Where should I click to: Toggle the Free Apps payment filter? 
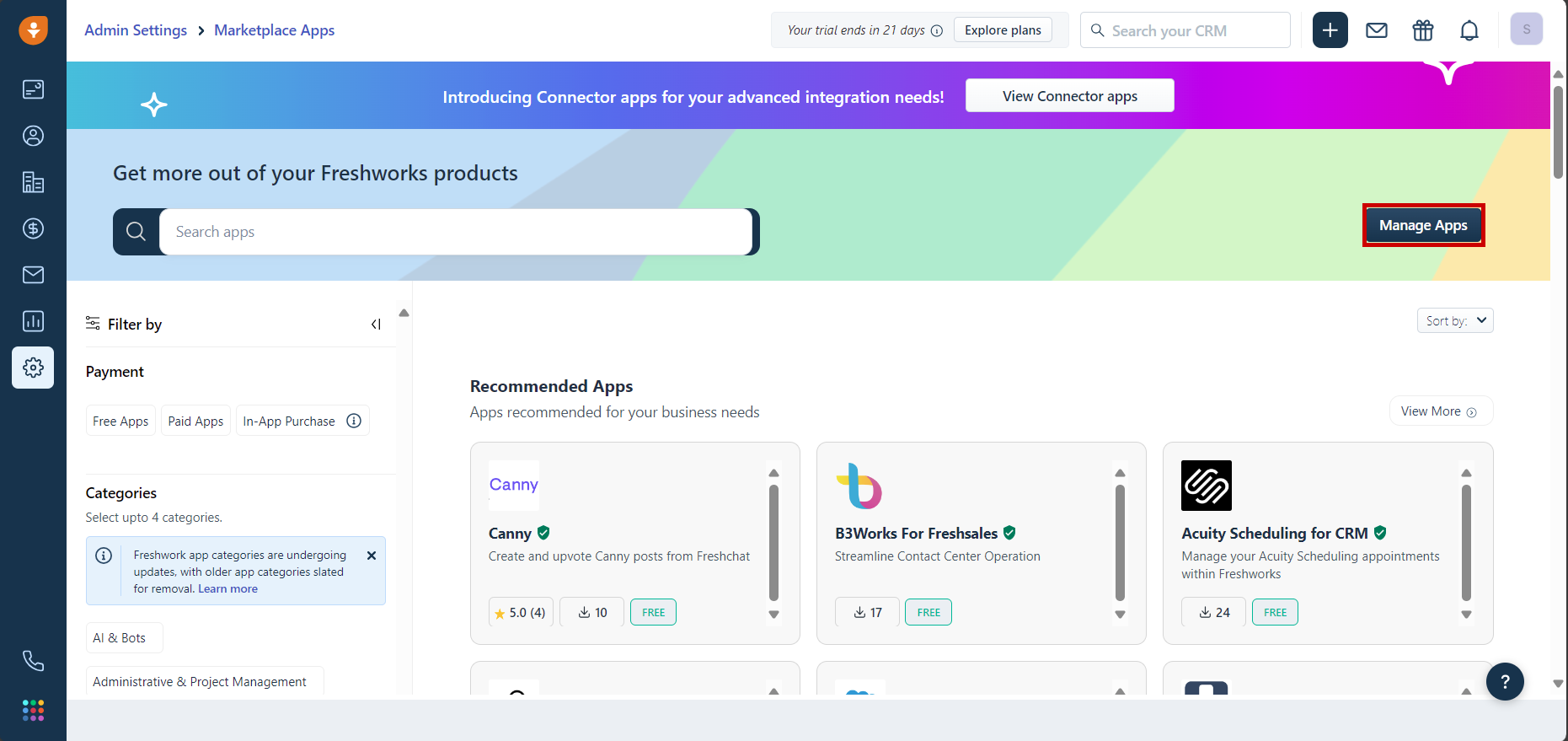pos(120,421)
